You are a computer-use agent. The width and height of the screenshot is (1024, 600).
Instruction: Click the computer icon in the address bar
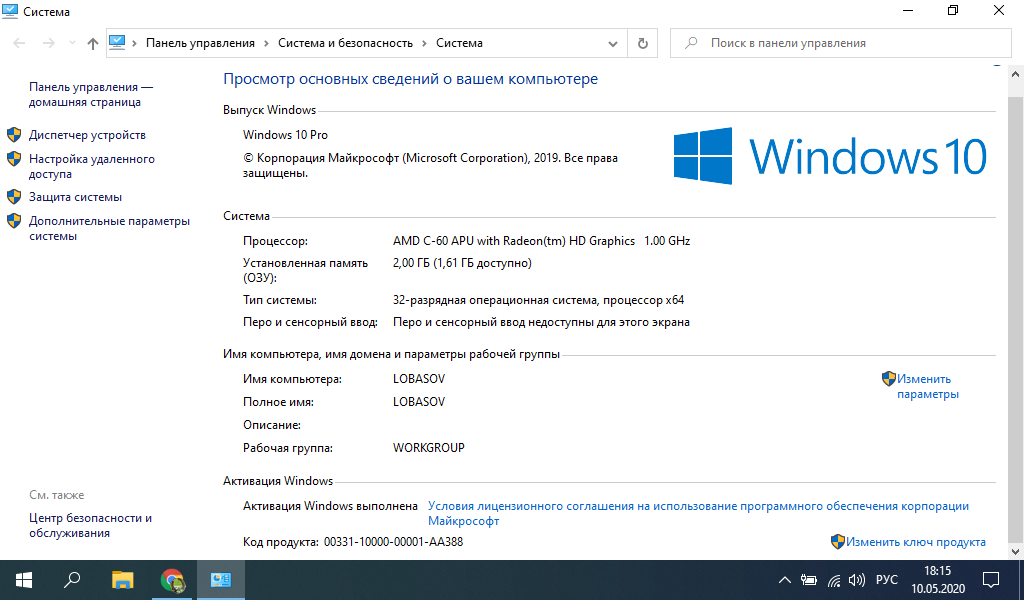(x=117, y=42)
